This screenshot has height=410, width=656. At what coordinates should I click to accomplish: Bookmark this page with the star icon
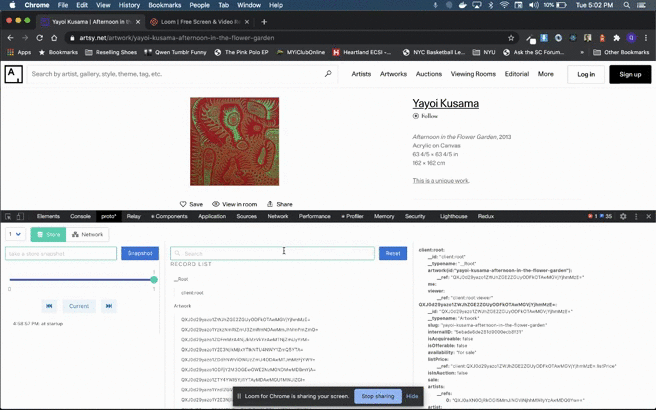[511, 38]
